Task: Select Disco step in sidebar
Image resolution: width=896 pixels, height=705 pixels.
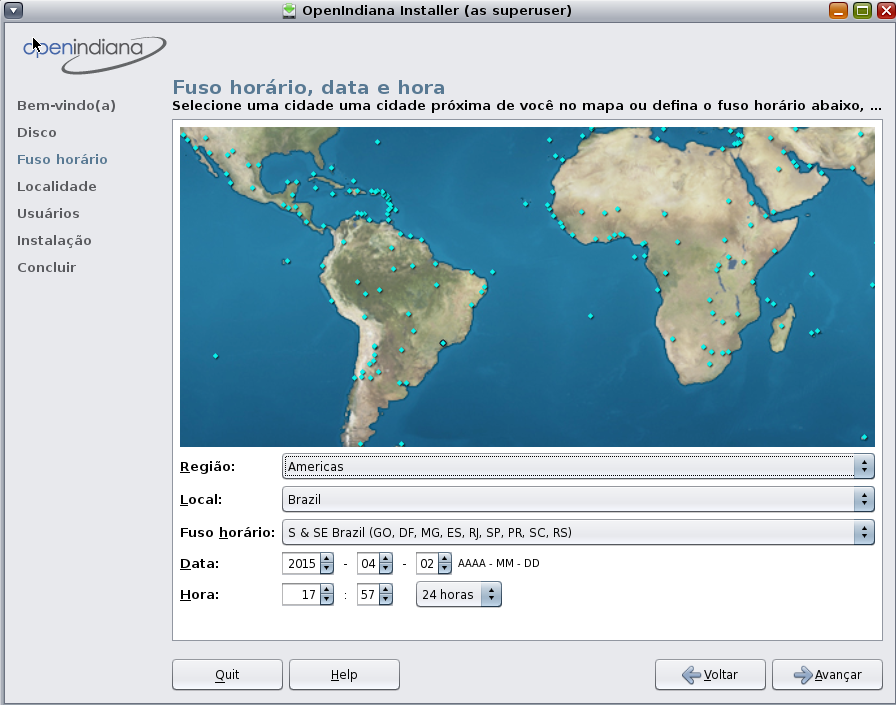Action: tap(37, 133)
